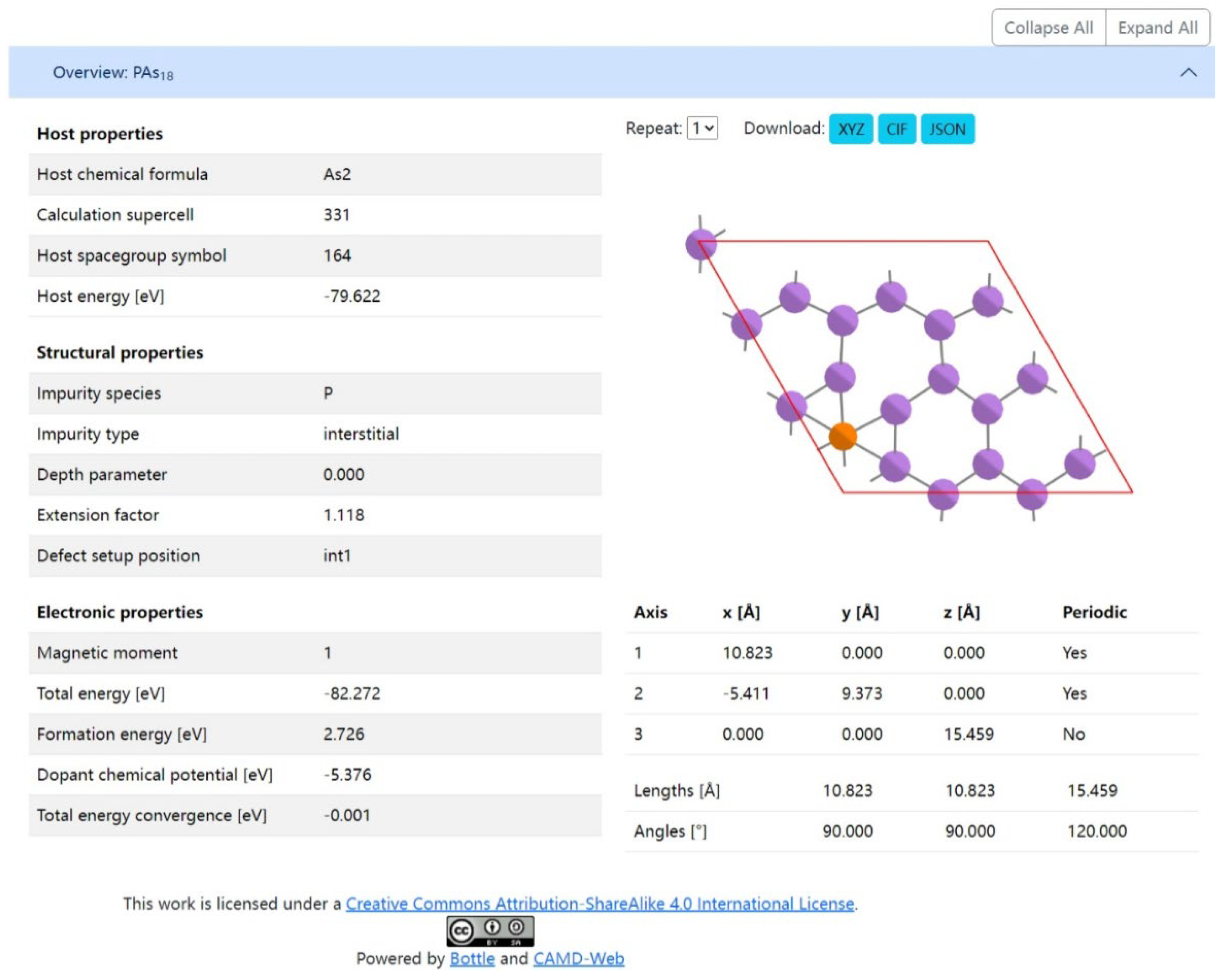Click the Magnetic moment row
1223x980 pixels.
coord(315,653)
